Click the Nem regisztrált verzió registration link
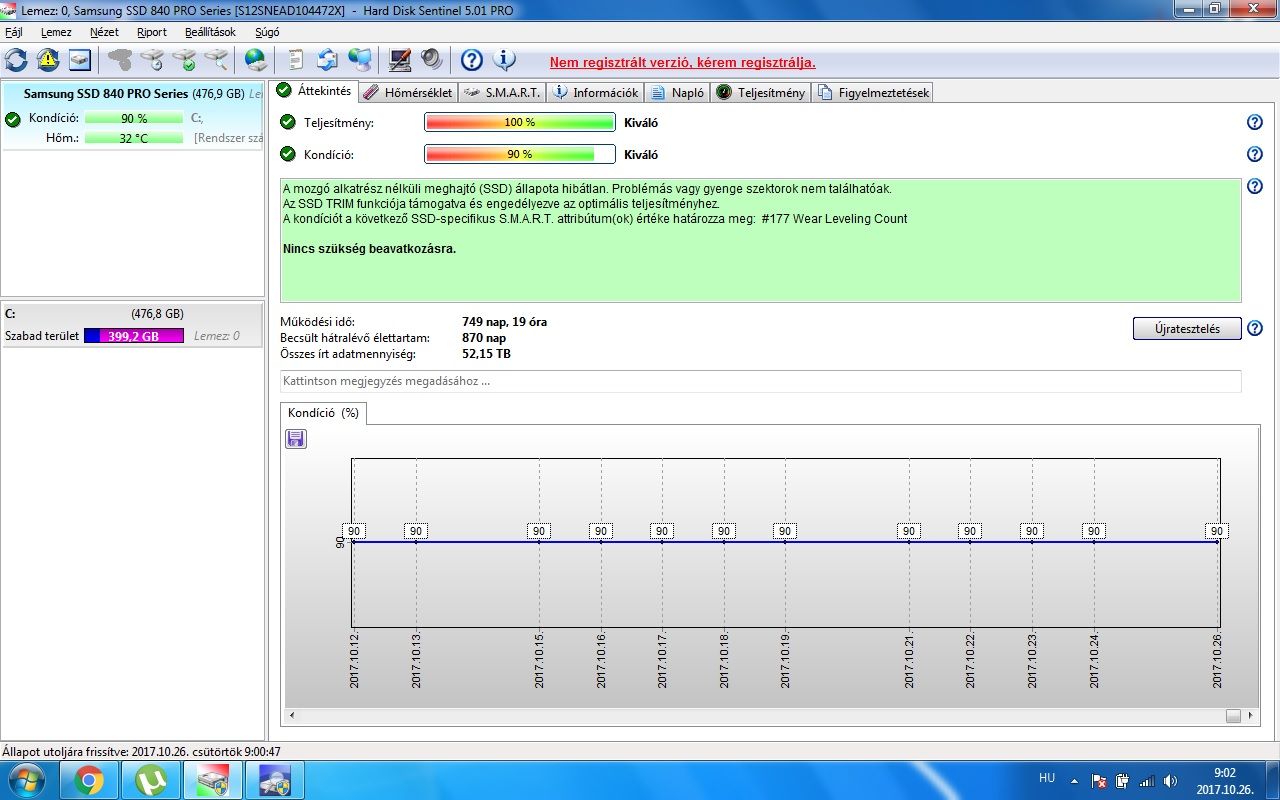Image resolution: width=1280 pixels, height=800 pixels. point(683,62)
